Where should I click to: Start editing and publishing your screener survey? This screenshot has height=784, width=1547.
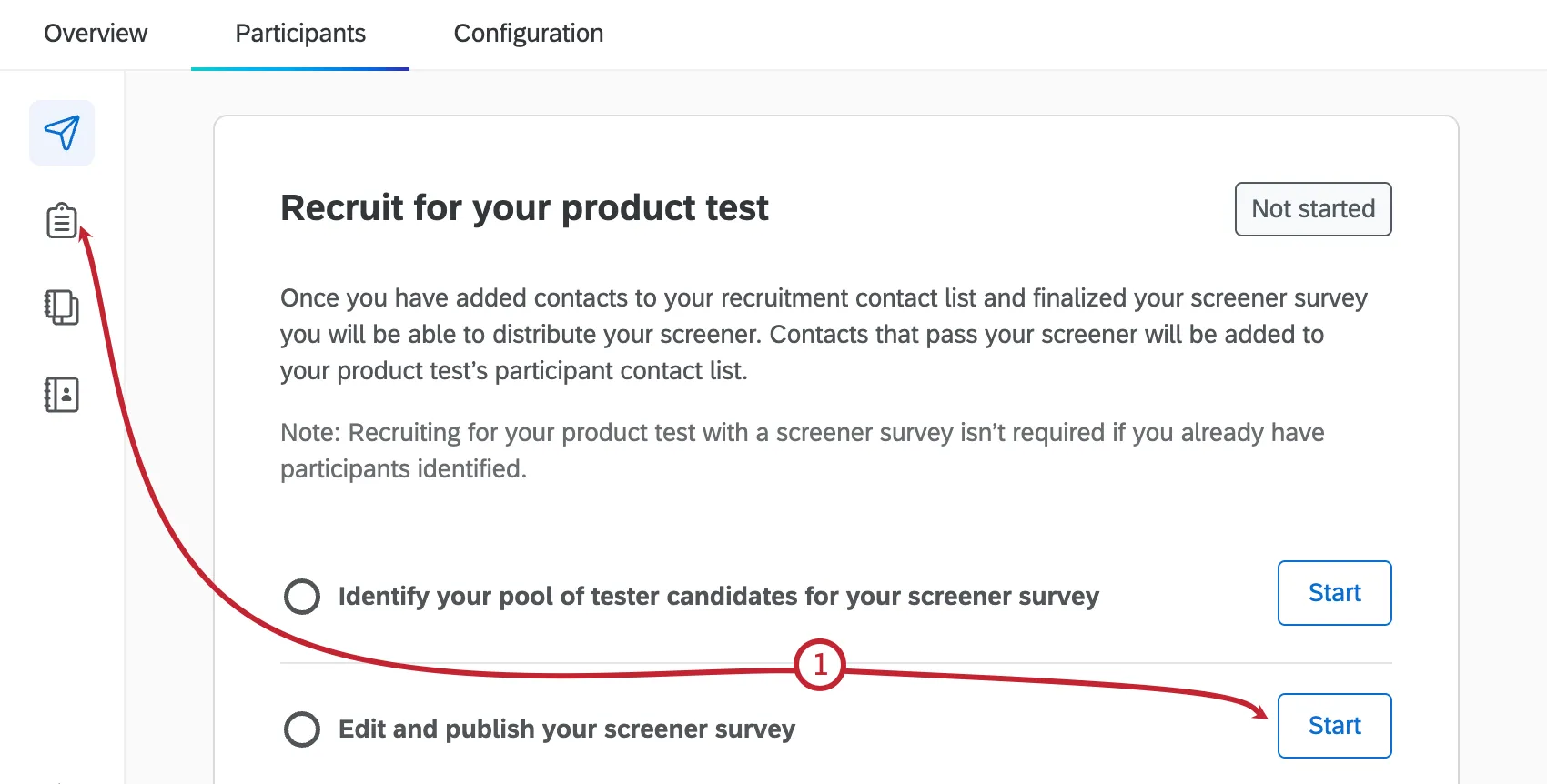[x=1334, y=725]
